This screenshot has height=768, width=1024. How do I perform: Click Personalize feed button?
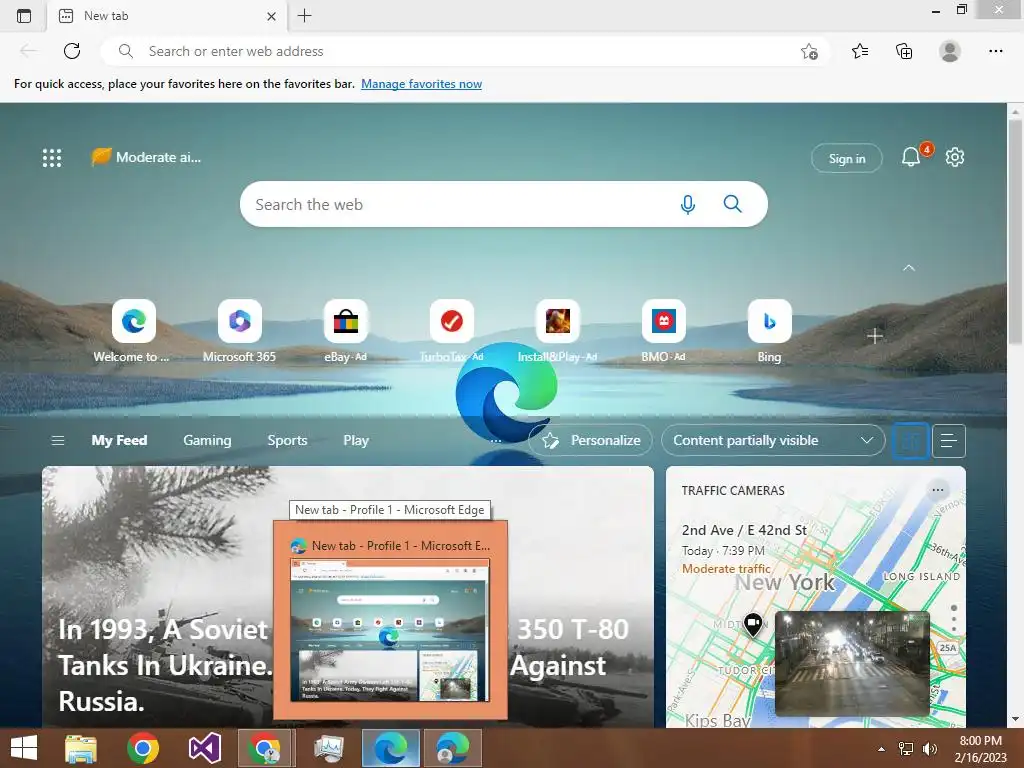(590, 440)
